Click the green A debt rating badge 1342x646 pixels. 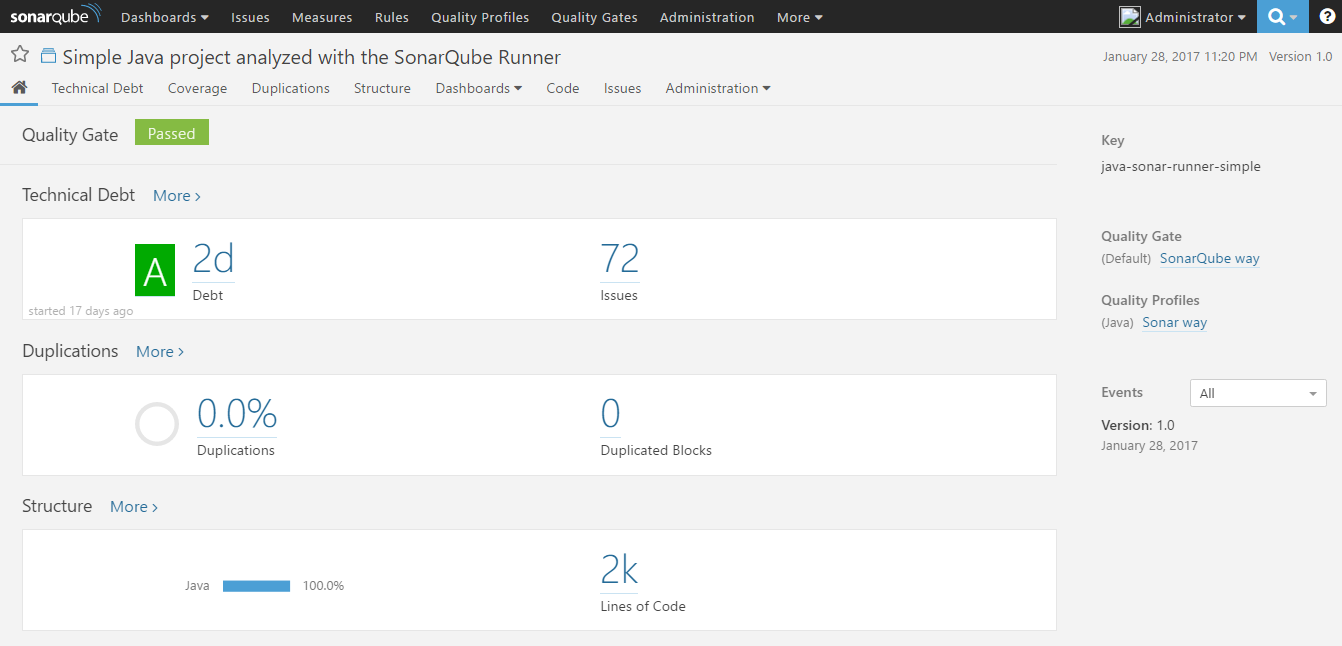point(155,270)
